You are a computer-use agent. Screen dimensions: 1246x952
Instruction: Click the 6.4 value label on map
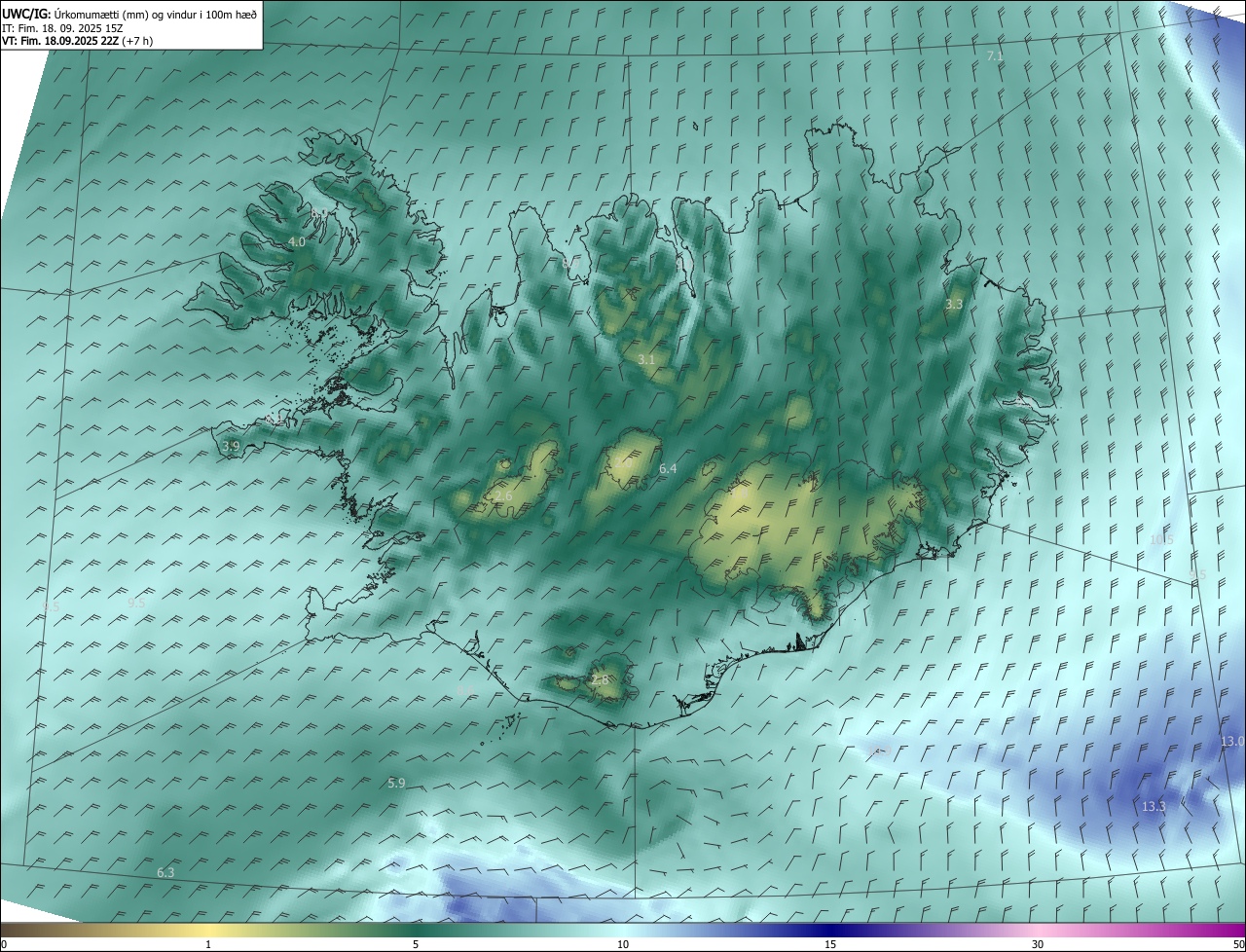(668, 469)
